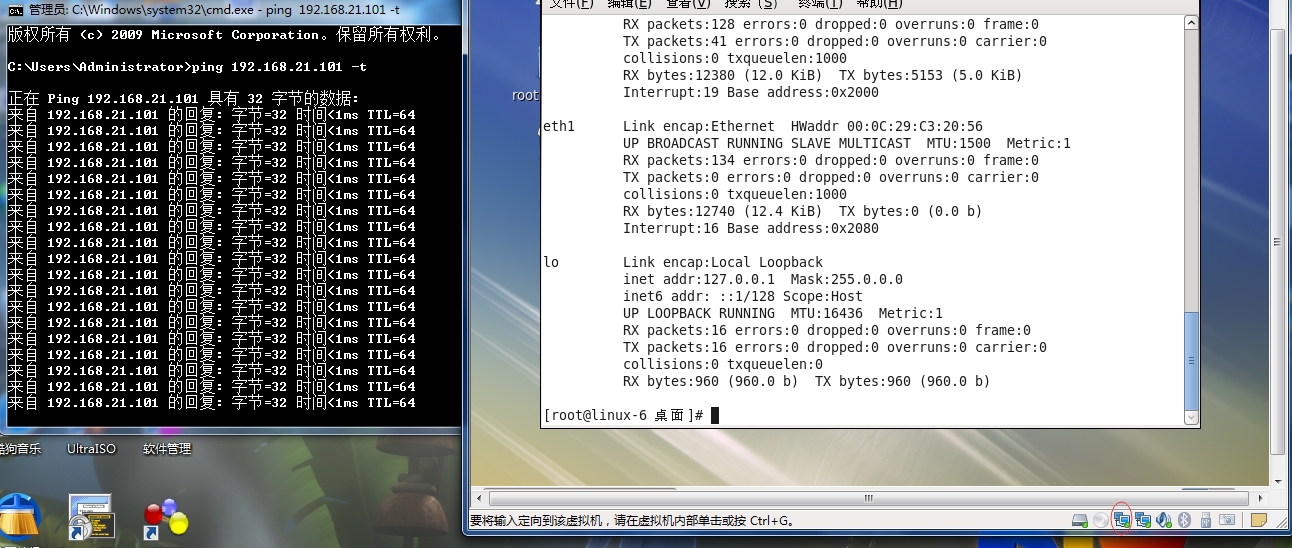Click the 'lo' interface name in terminal
This screenshot has height=548, width=1292.
tap(551, 262)
